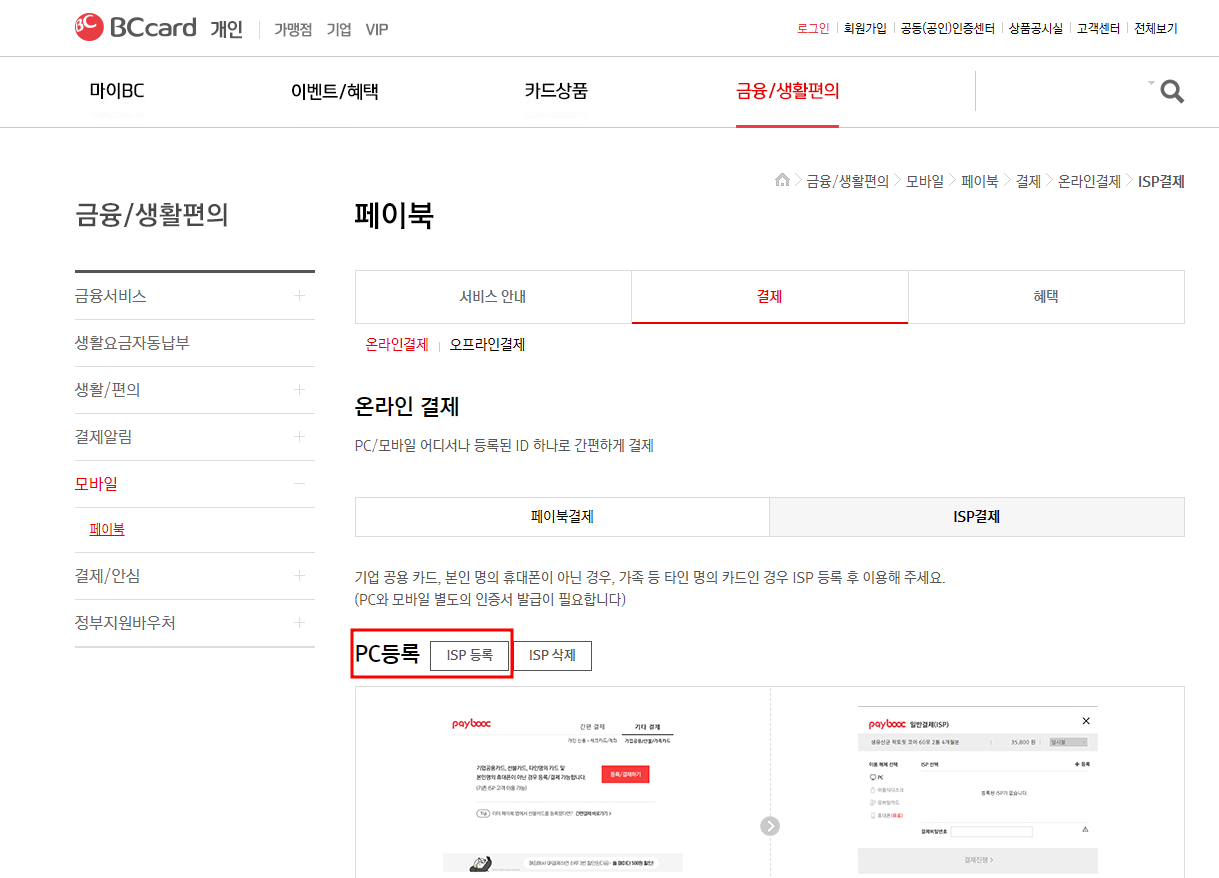Image resolution: width=1219 pixels, height=878 pixels.
Task: Open the 카드상품 main menu
Action: [x=556, y=91]
